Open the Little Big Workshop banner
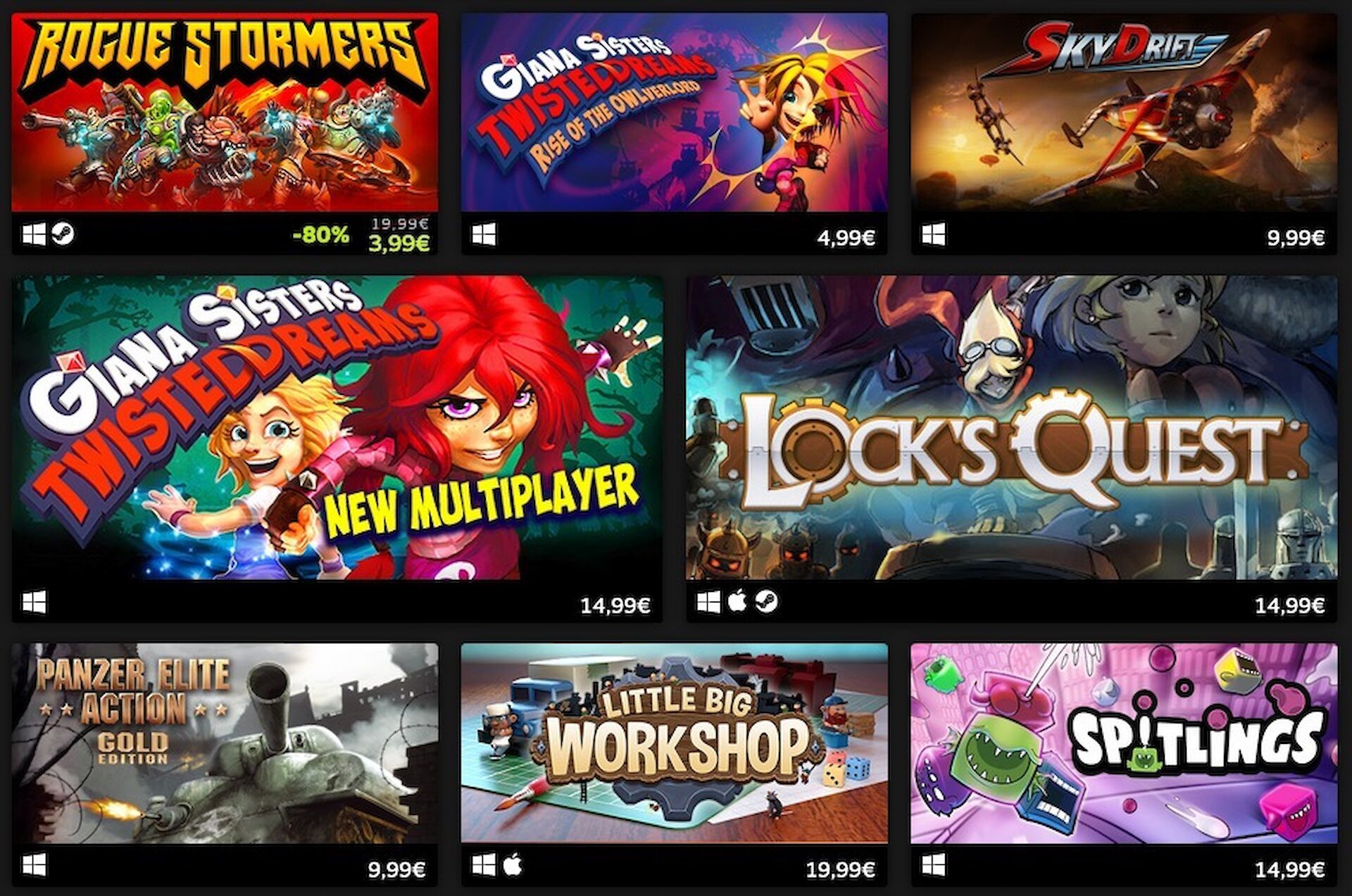This screenshot has width=1352, height=896. (x=674, y=743)
